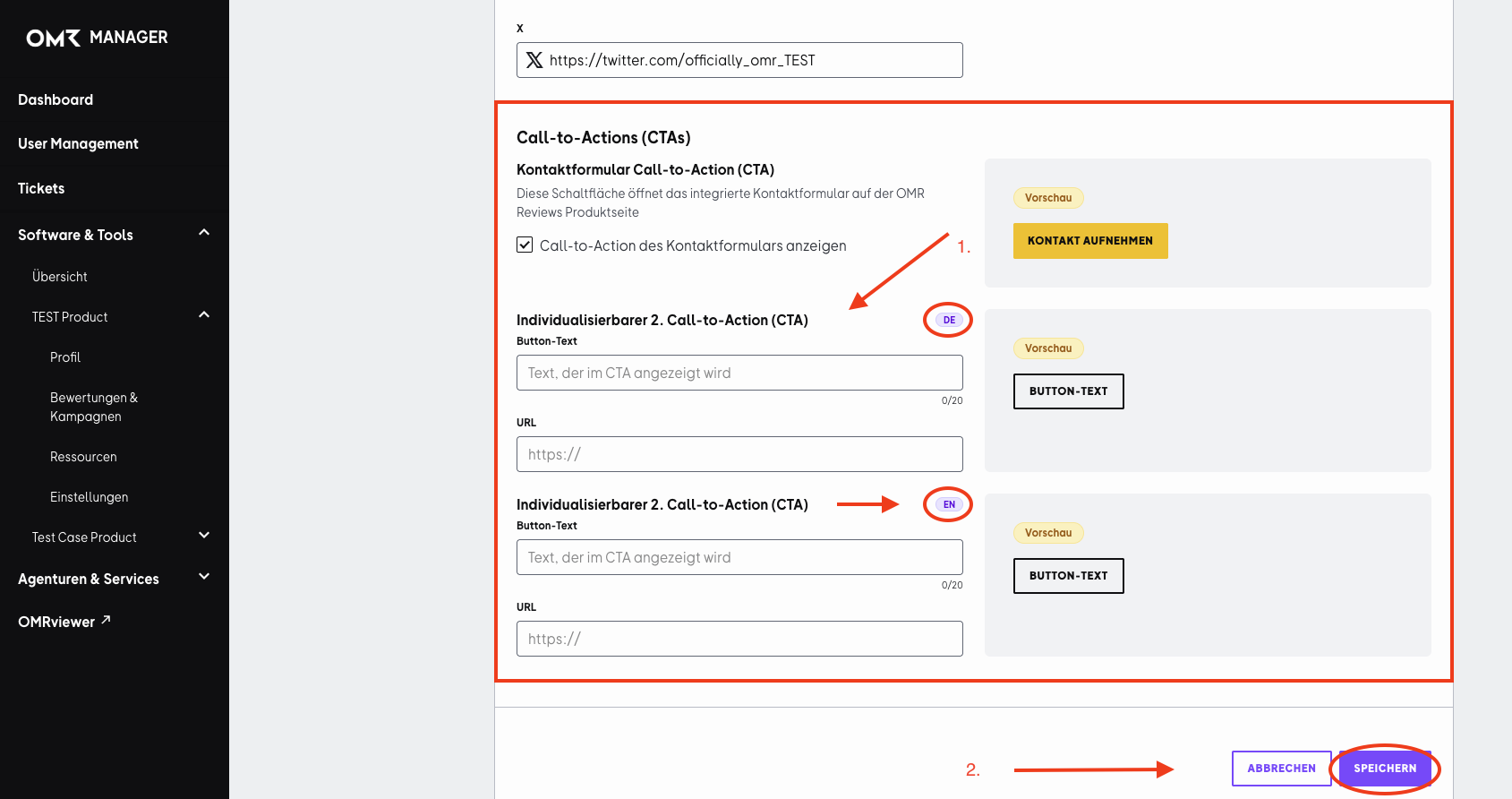Expand the Test Case Product submenu

click(x=204, y=536)
